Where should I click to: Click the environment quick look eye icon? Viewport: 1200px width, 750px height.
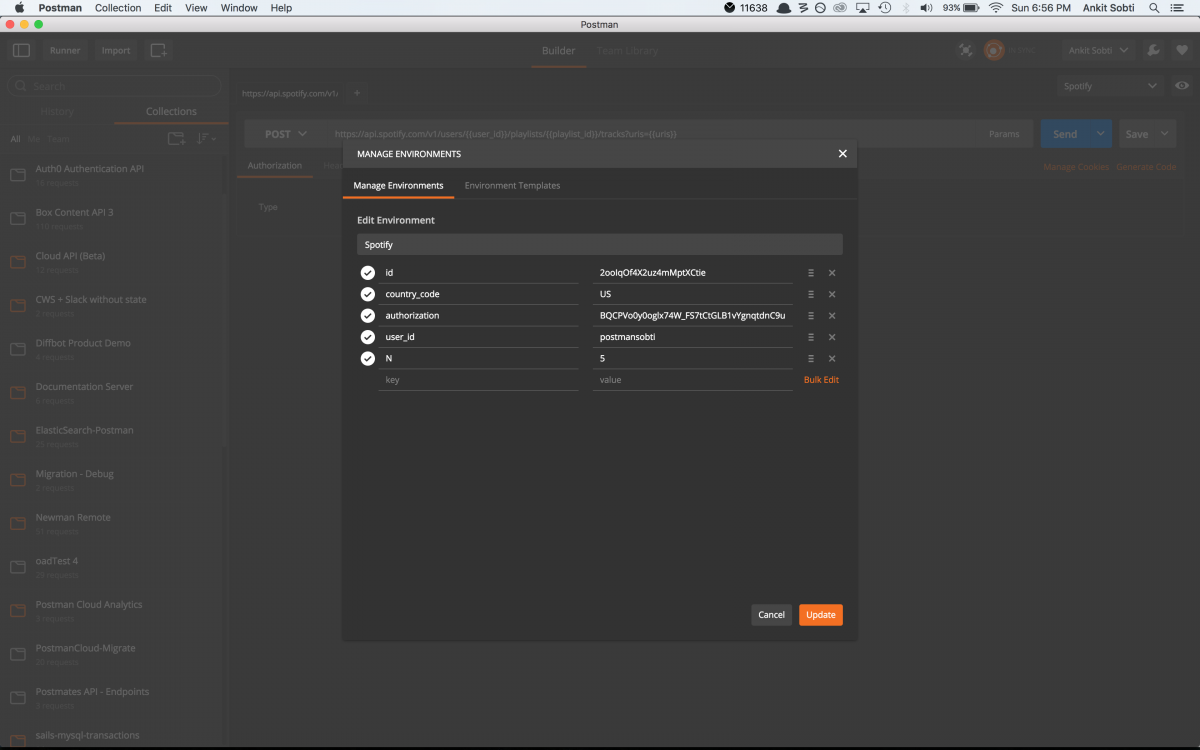click(1181, 86)
